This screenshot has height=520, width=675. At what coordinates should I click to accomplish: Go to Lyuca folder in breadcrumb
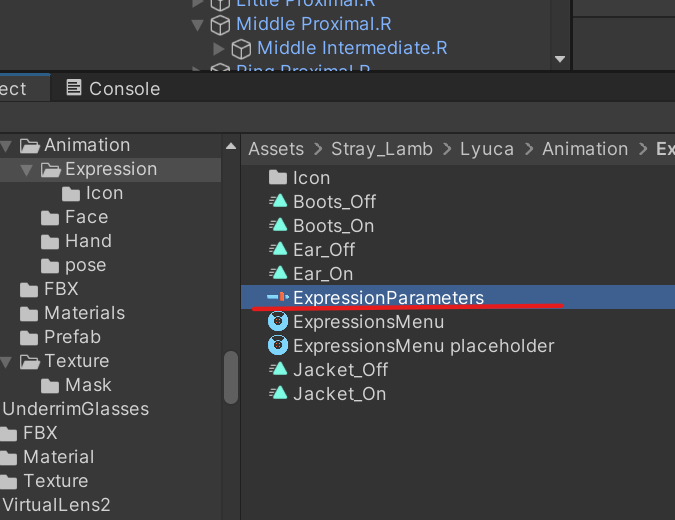click(x=487, y=149)
